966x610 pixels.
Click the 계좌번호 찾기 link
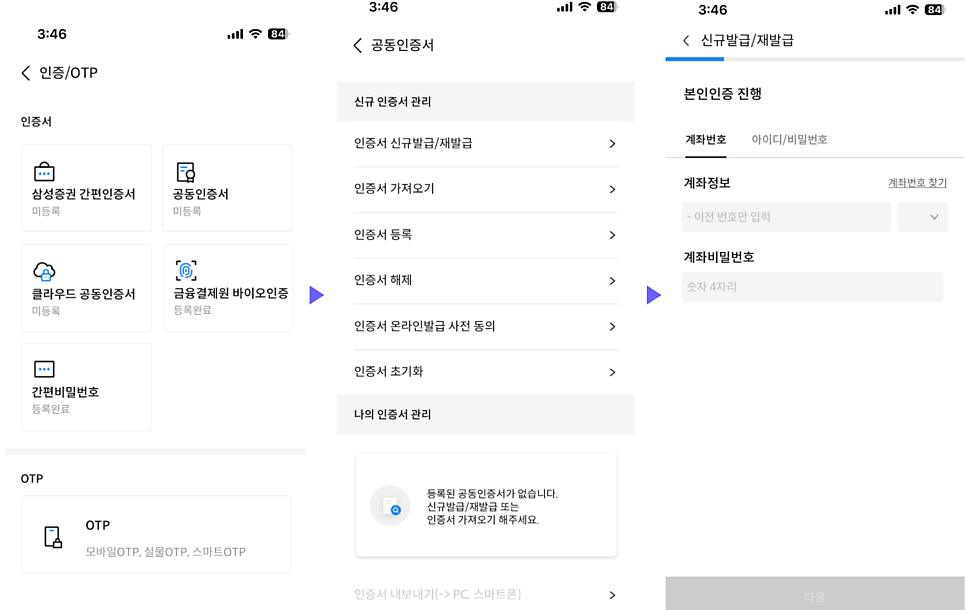click(x=917, y=183)
